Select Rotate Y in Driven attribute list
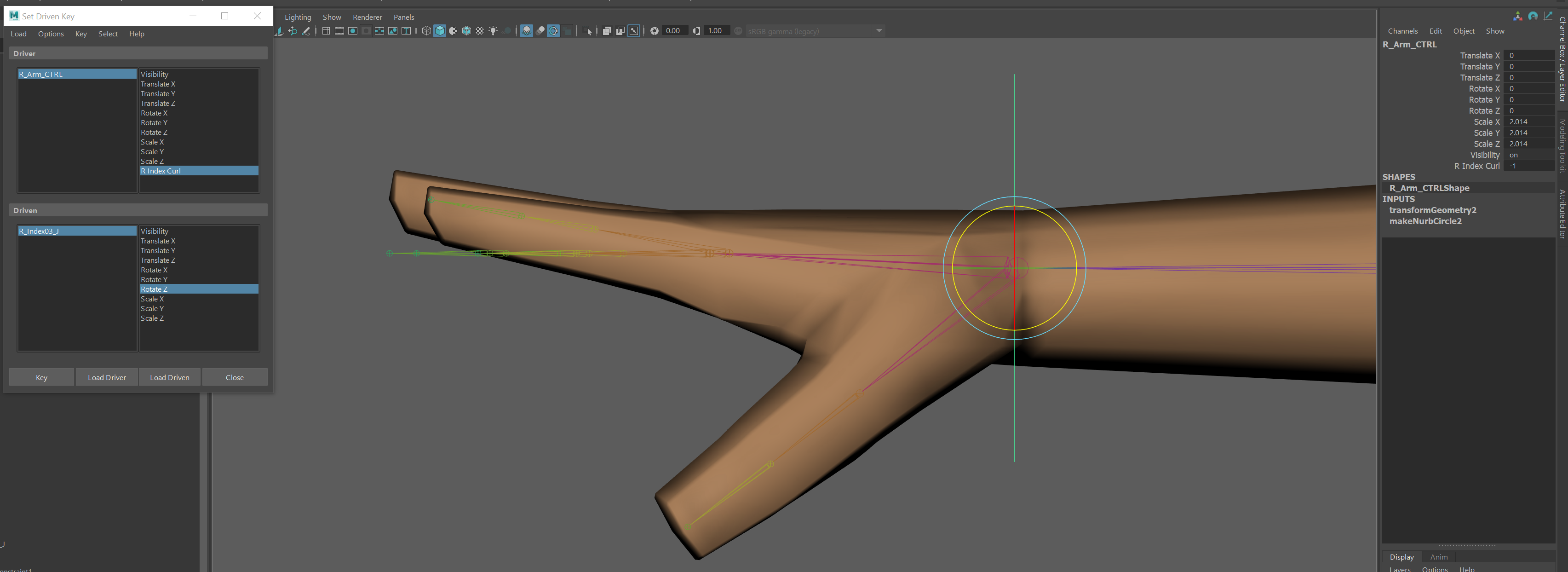This screenshot has width=1568, height=572. click(x=154, y=280)
